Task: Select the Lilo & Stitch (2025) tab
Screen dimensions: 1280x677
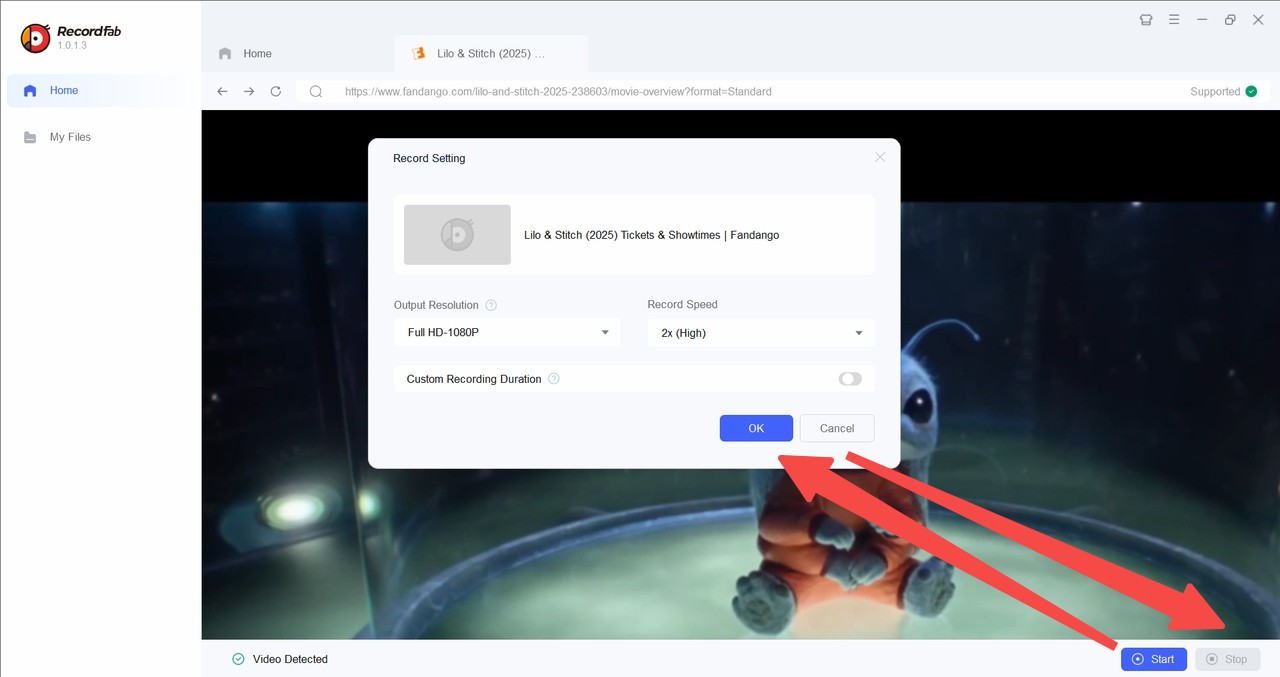Action: pos(491,54)
